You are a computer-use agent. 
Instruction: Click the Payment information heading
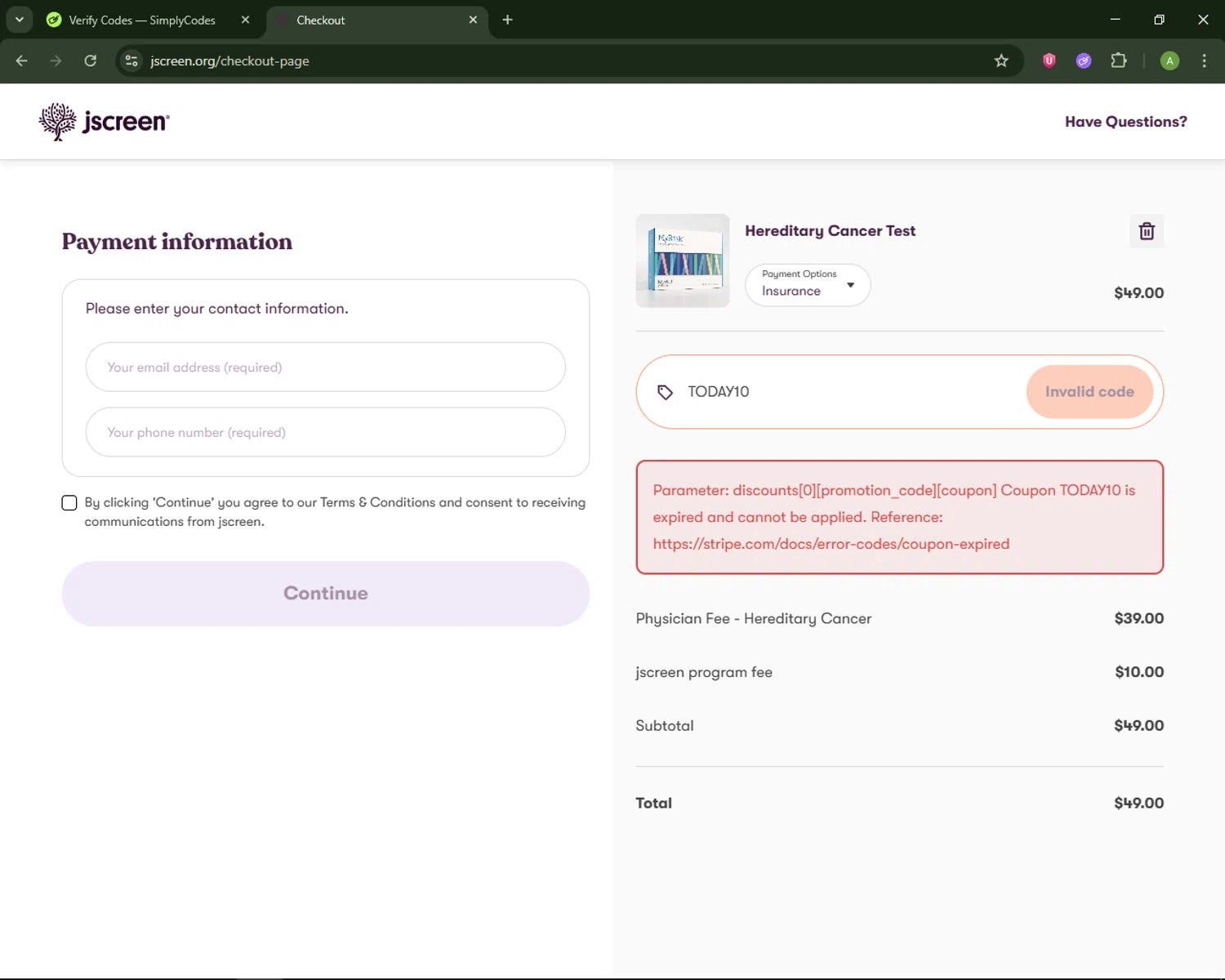coord(177,242)
